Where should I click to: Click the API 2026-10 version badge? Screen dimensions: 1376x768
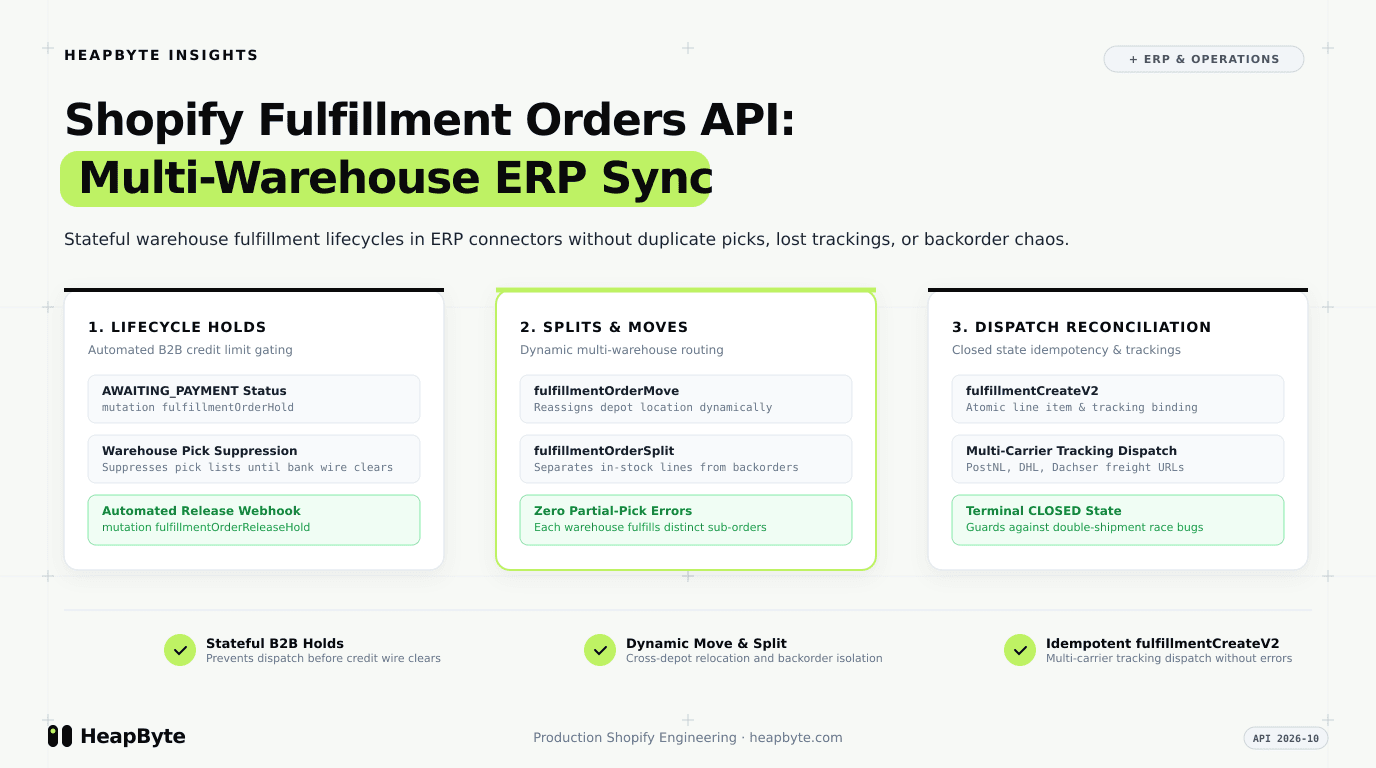[1286, 738]
